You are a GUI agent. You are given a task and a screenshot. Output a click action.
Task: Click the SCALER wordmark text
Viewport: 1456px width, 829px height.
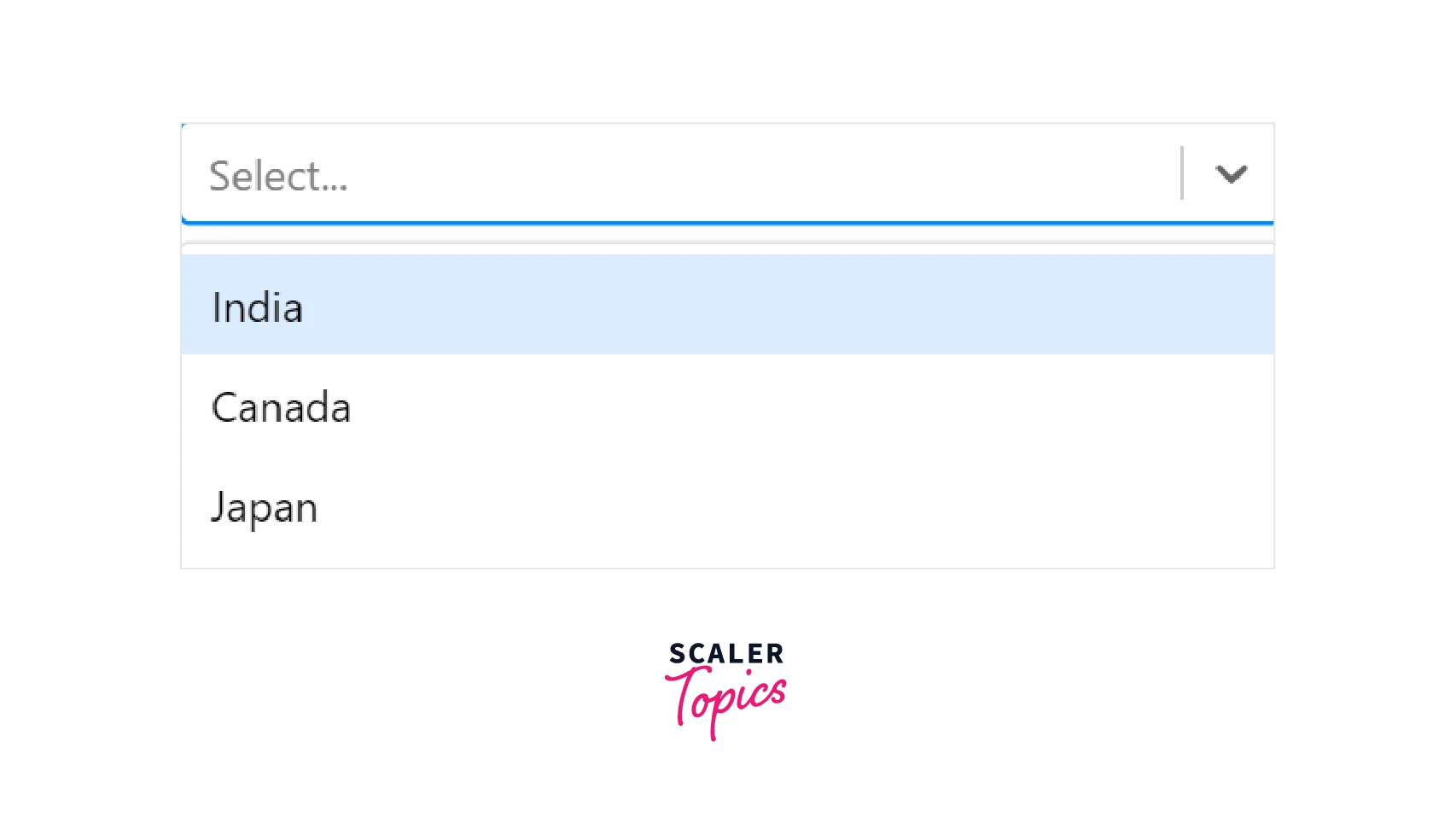725,656
